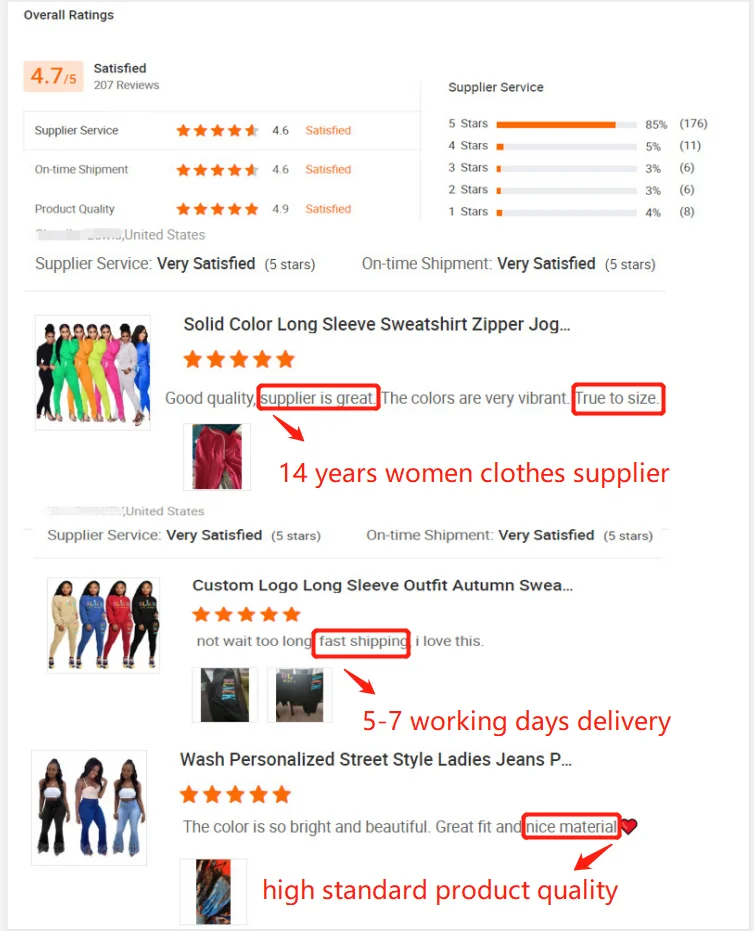Click the red heart emoji after nice material

click(629, 826)
